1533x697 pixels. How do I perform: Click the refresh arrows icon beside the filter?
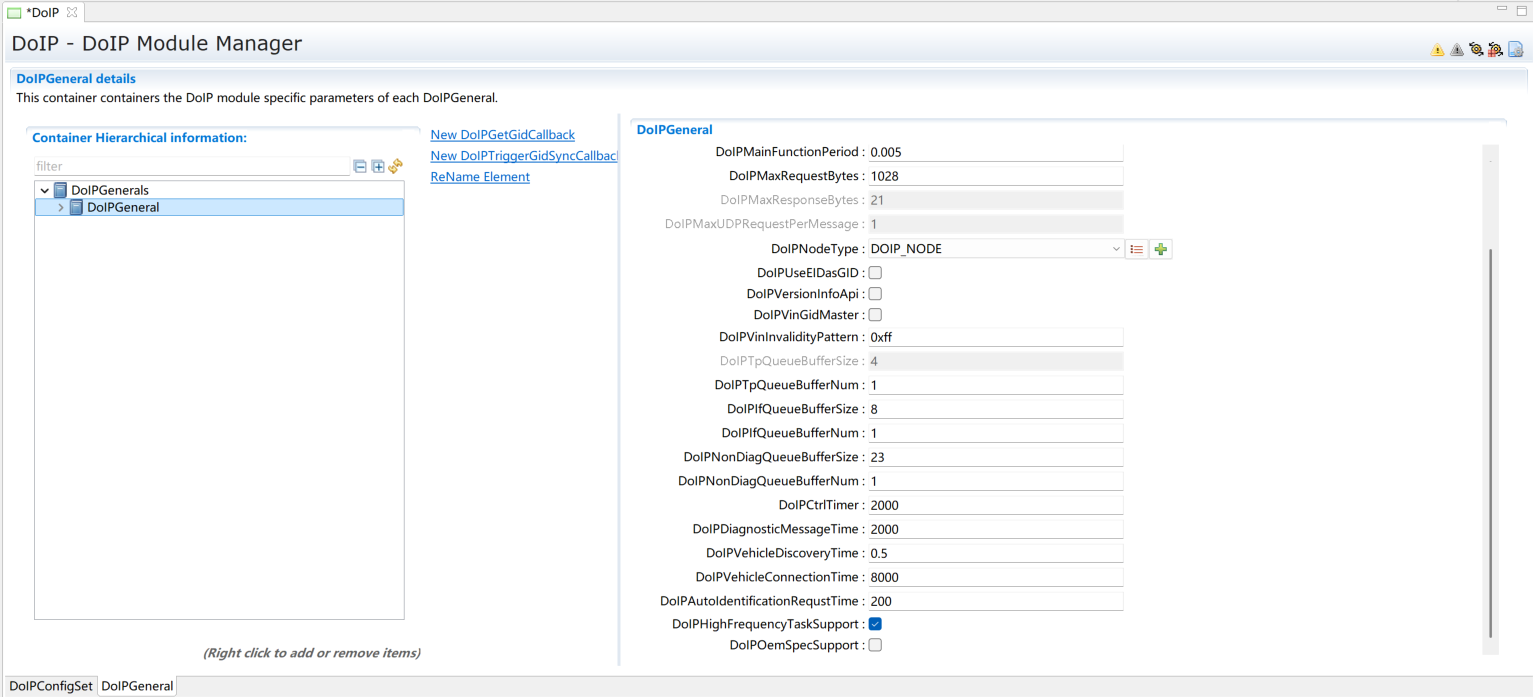(395, 167)
